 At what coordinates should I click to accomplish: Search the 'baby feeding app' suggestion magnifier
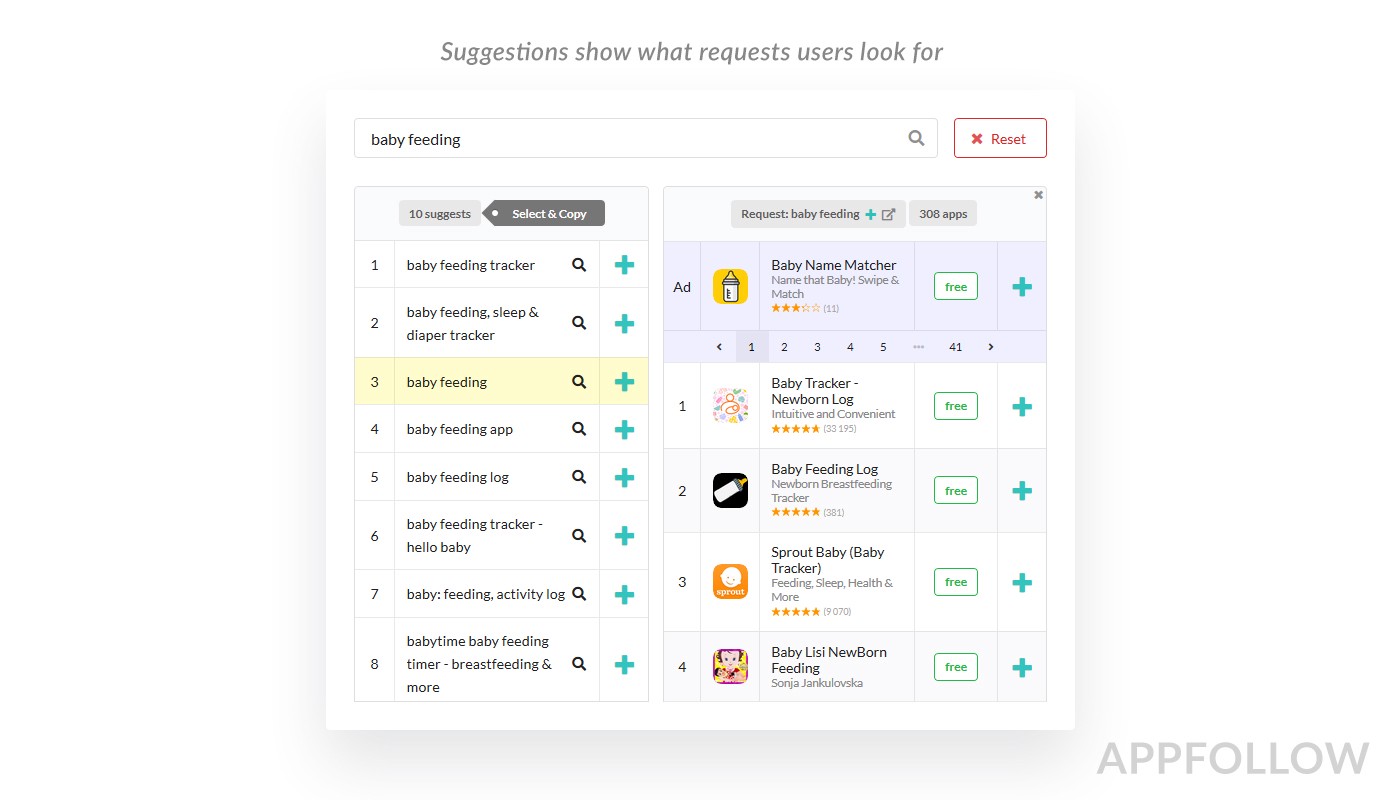coord(579,429)
